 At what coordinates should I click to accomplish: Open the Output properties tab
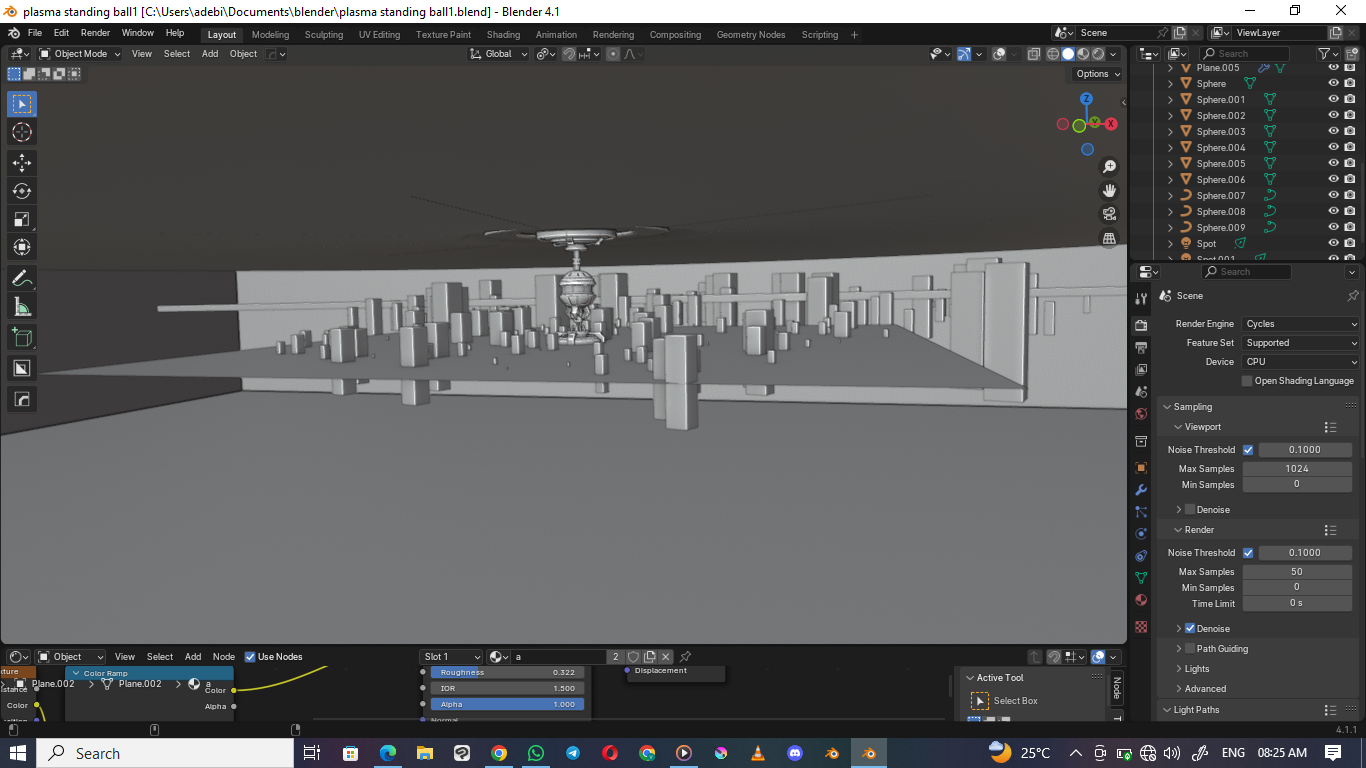(x=1141, y=347)
